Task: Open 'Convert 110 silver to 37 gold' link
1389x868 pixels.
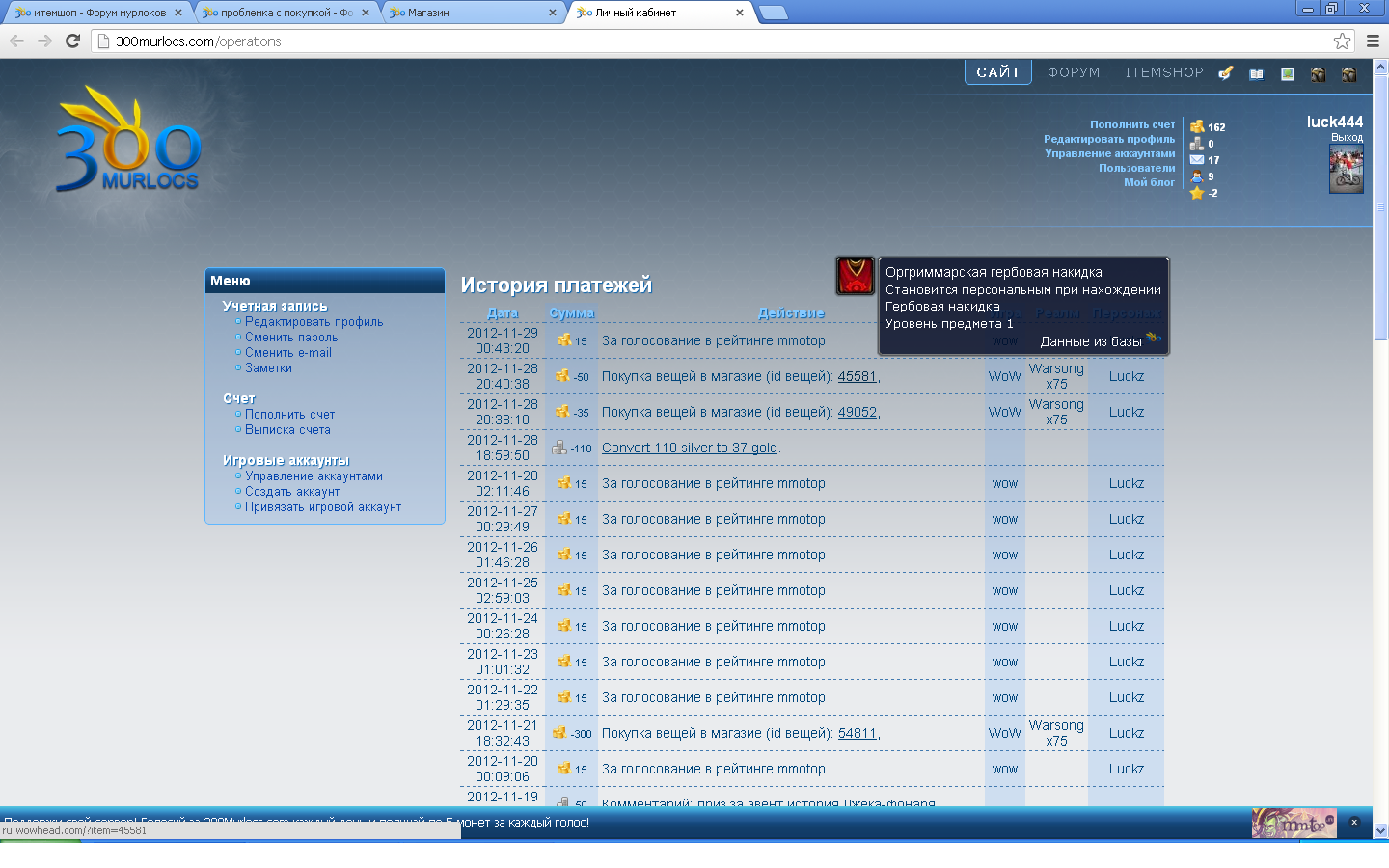Action: tap(690, 448)
